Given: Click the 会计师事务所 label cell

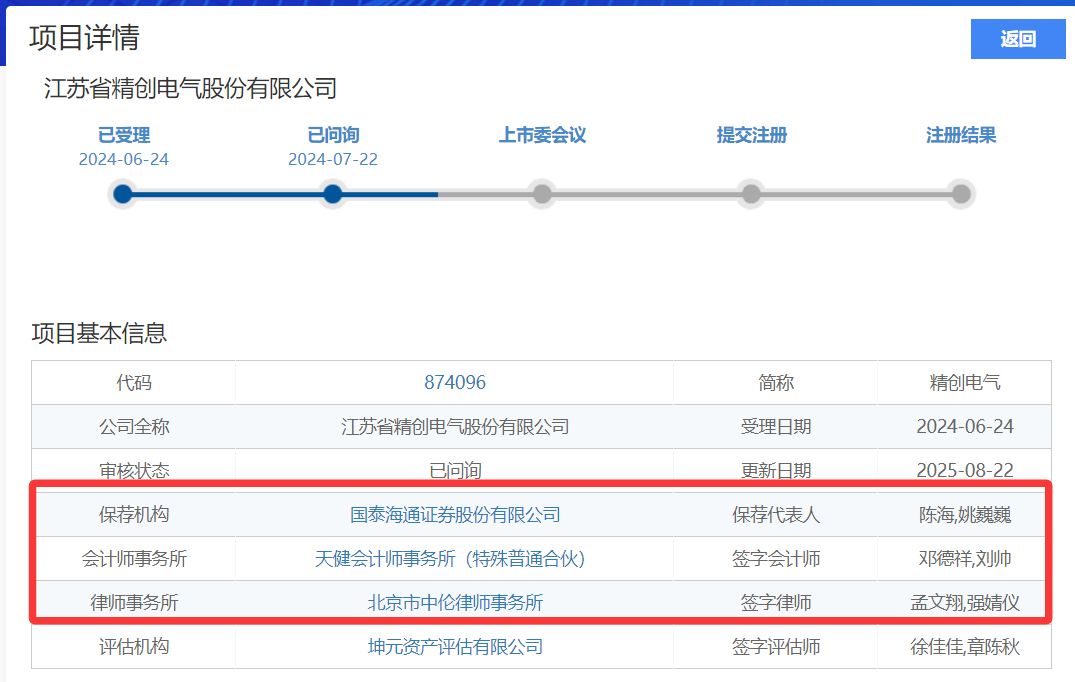Looking at the screenshot, I should coord(134,559).
